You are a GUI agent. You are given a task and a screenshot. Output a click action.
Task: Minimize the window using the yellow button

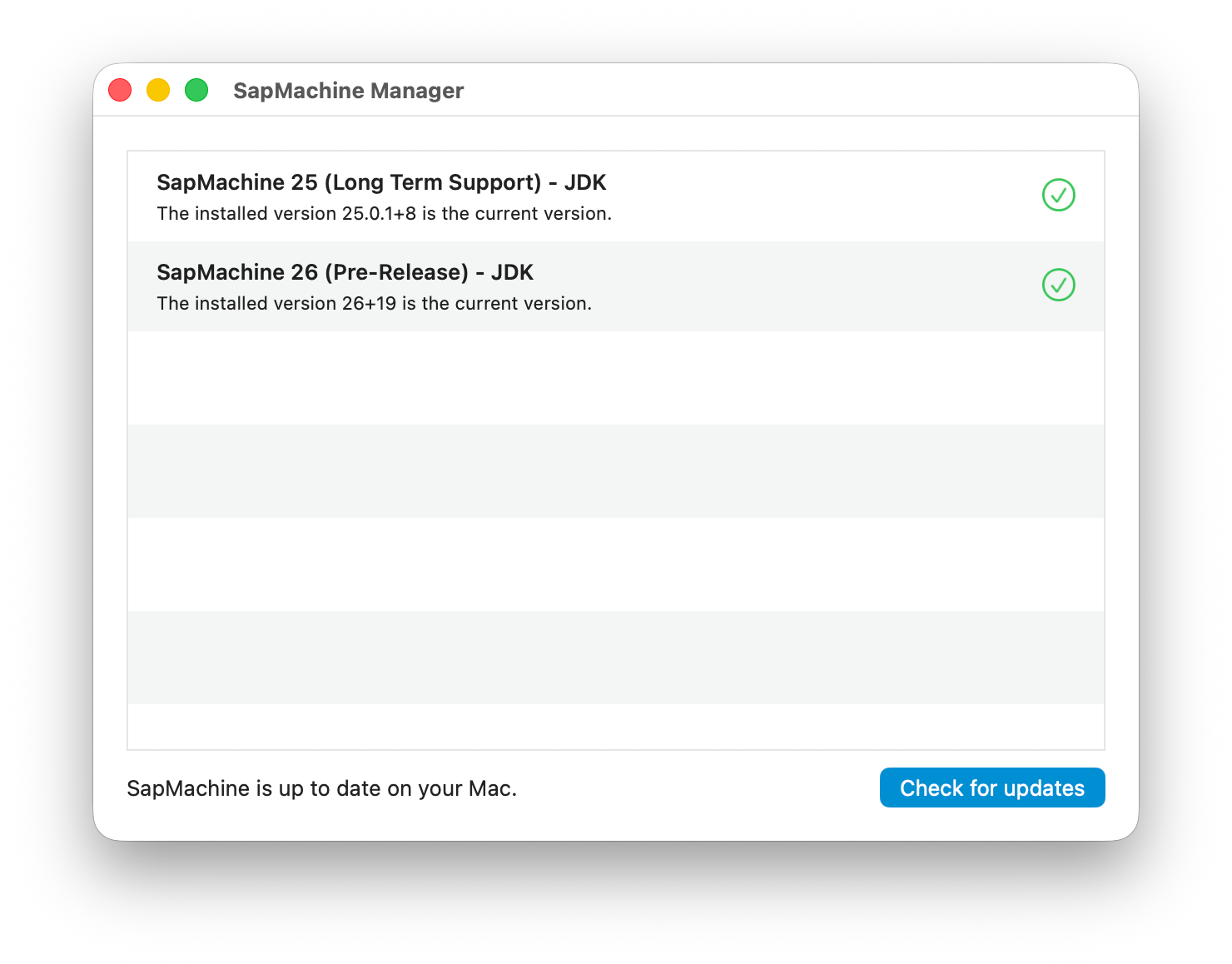158,90
